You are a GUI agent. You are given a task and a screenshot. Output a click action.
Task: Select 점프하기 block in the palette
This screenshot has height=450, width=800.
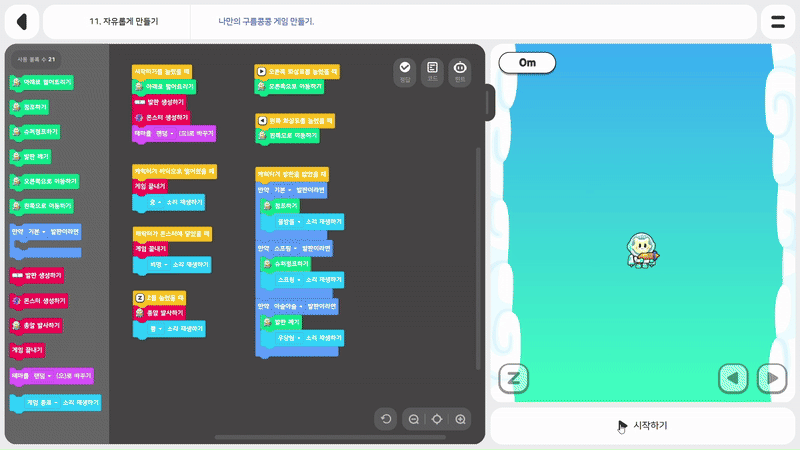[30, 107]
